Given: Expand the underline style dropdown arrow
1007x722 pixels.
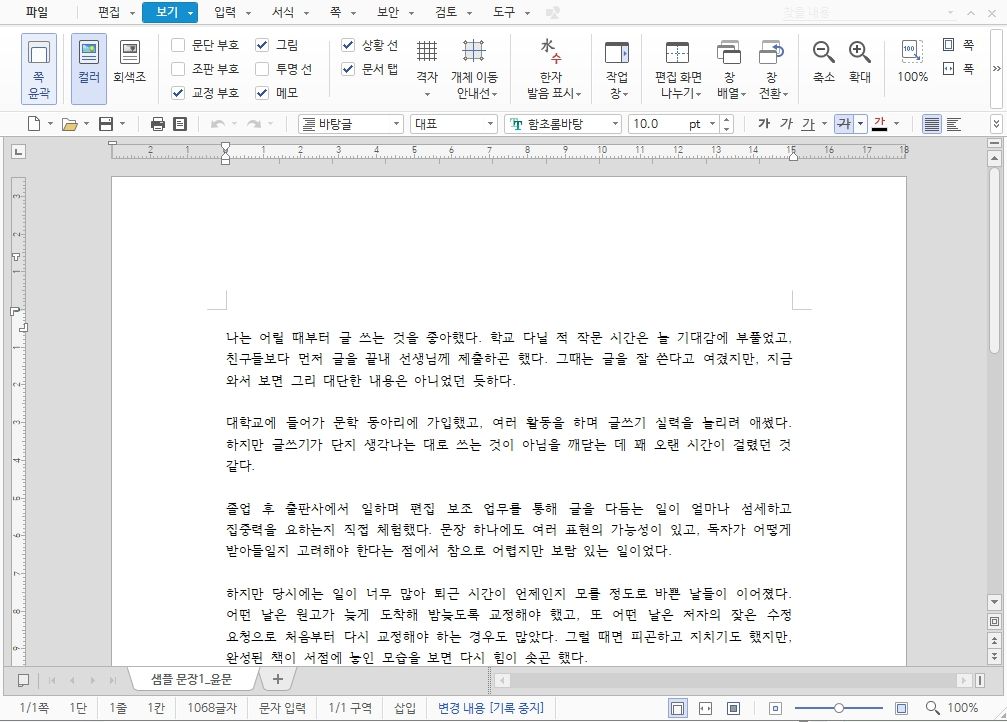Looking at the screenshot, I should pyautogui.click(x=825, y=124).
